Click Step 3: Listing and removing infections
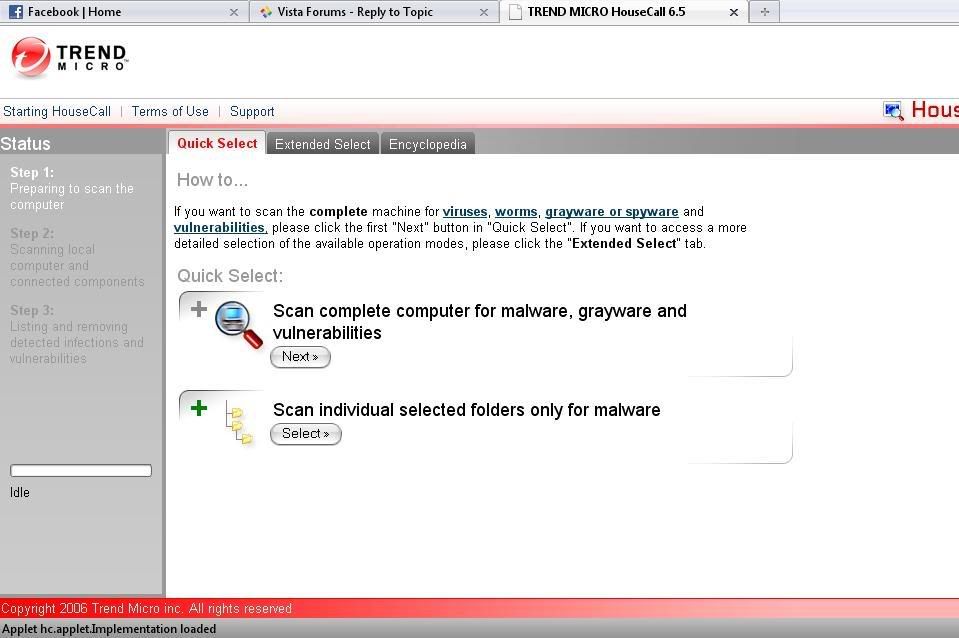The width and height of the screenshot is (959, 638). click(x=76, y=334)
